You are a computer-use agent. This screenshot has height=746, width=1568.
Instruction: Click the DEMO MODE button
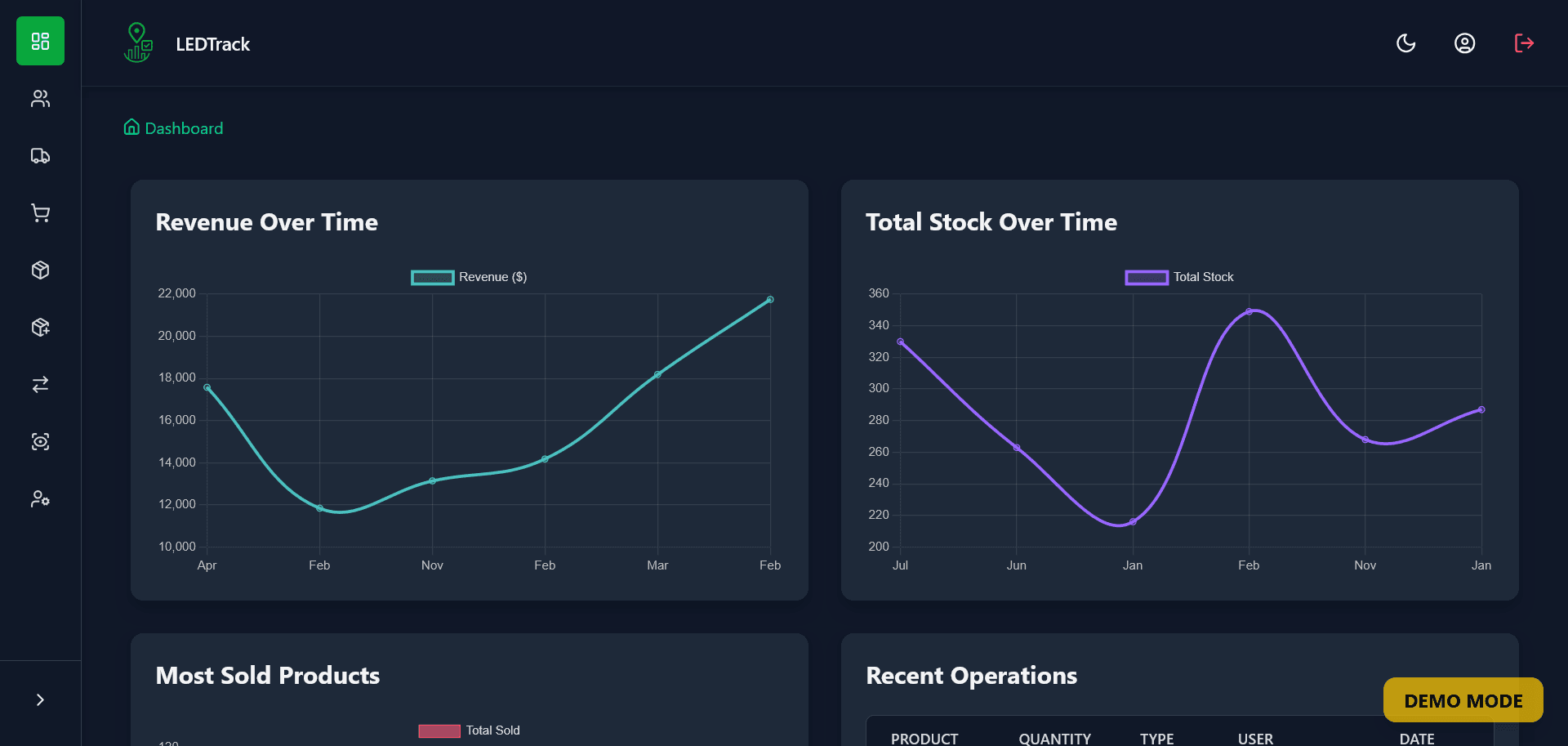point(1463,700)
